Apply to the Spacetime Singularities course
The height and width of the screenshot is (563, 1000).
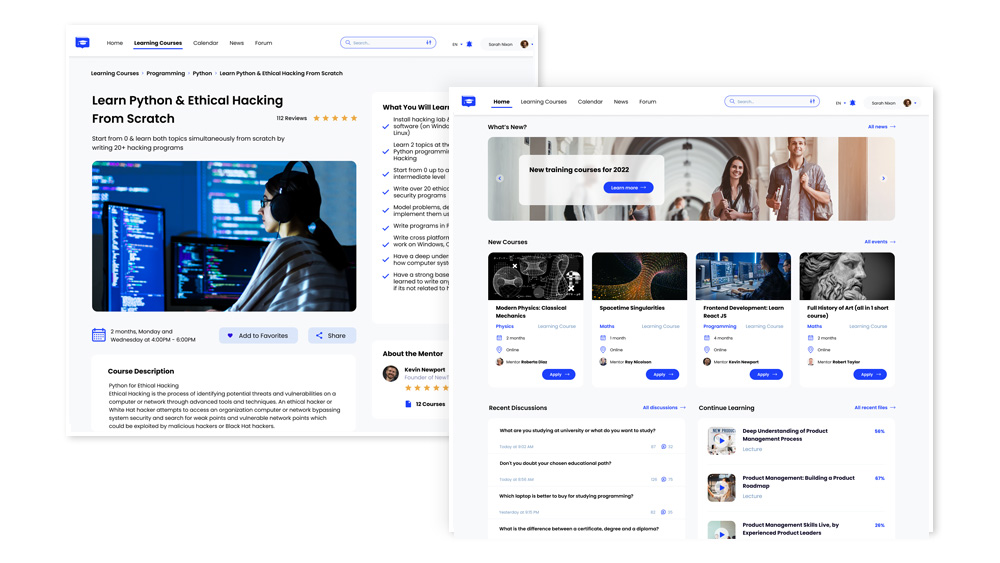661,374
